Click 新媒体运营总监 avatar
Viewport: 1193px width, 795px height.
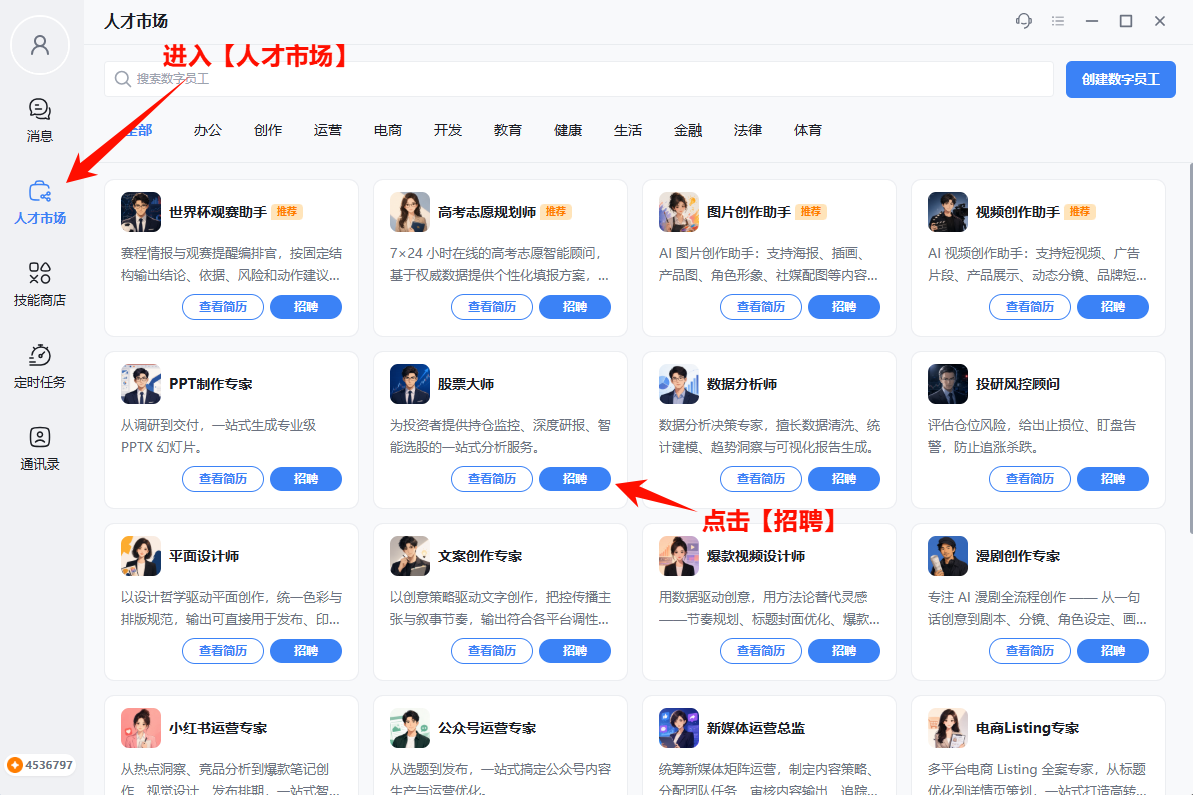pos(679,727)
